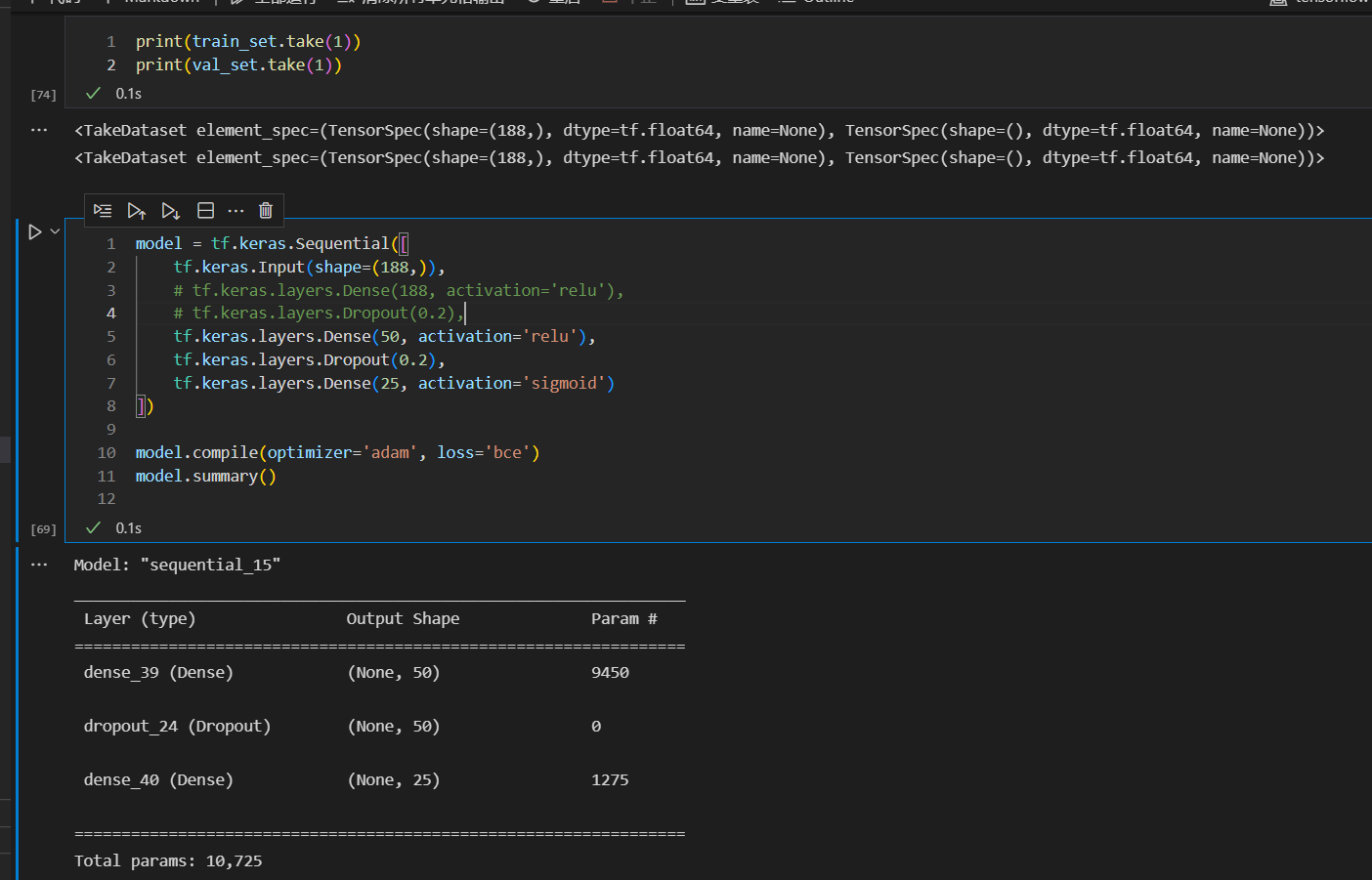Click the success checkmark of cell 74
Screen dimensions: 1372x880
(93, 93)
